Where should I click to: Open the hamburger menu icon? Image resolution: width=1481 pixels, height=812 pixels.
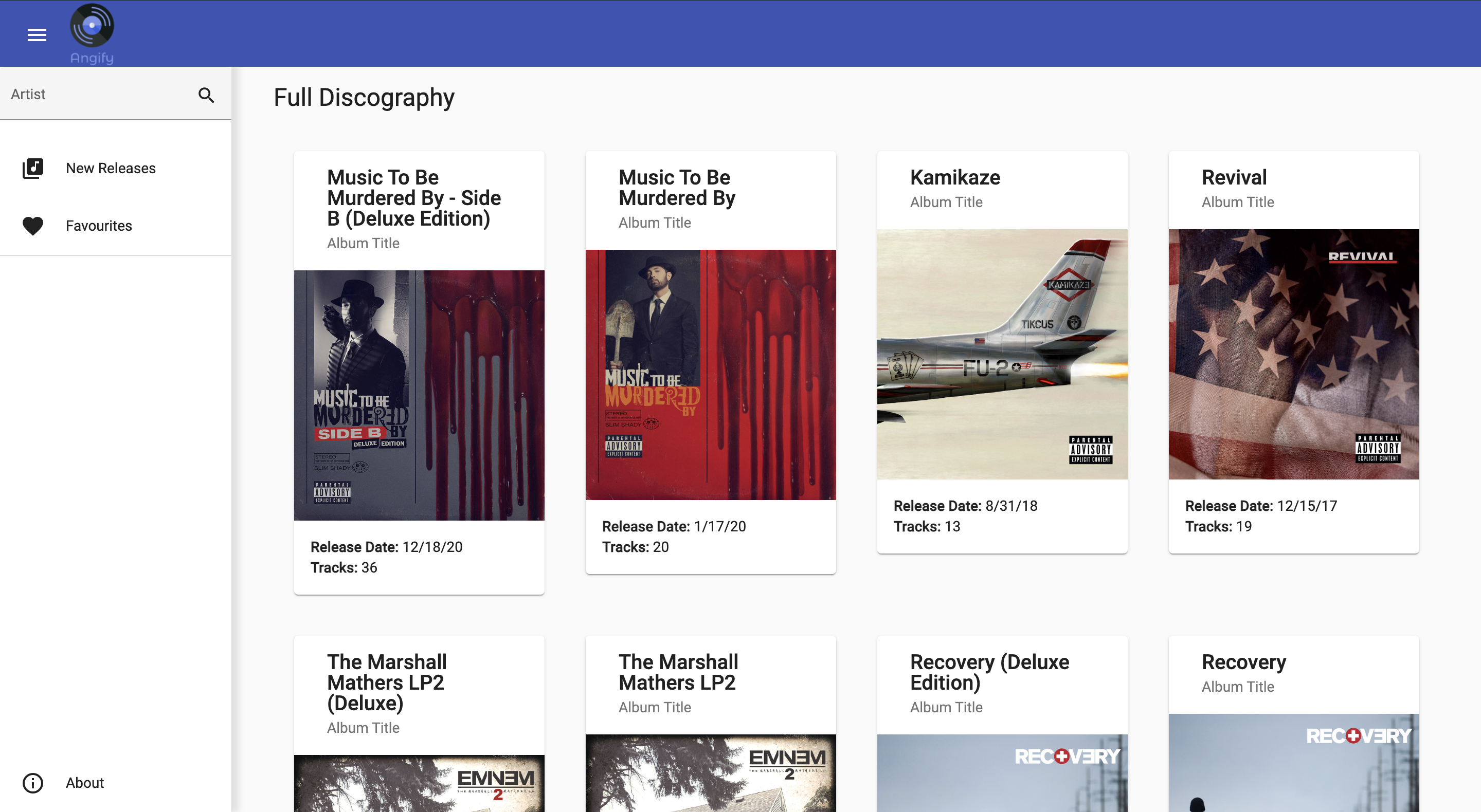click(37, 35)
